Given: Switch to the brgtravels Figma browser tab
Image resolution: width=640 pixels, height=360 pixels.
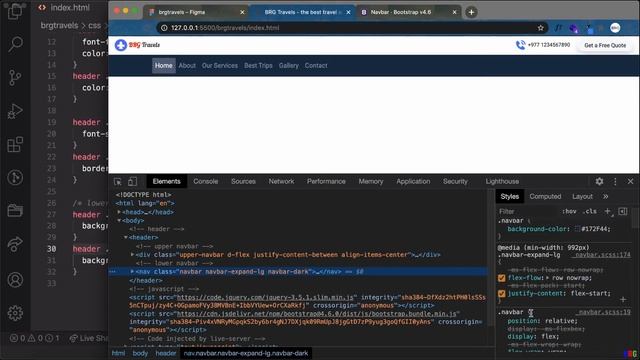Looking at the screenshot, I should (x=195, y=12).
